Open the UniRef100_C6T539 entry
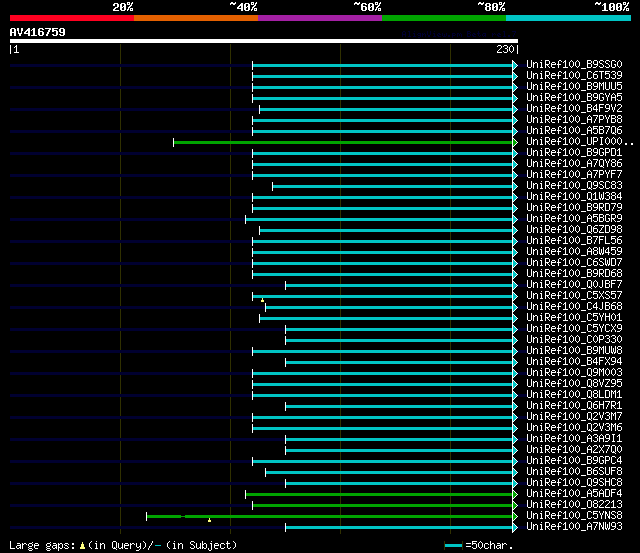This screenshot has height=553, width=640. [574, 76]
